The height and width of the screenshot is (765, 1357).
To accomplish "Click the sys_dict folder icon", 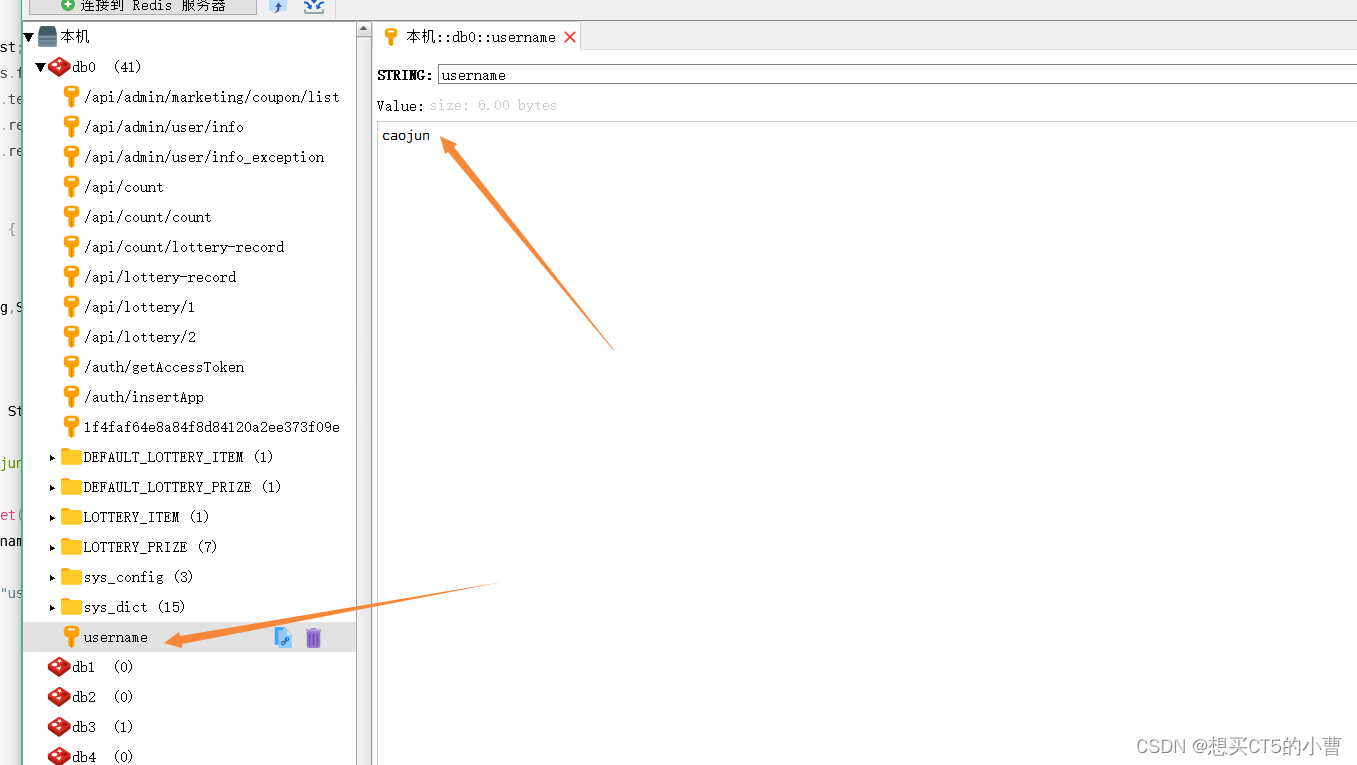I will coord(71,607).
